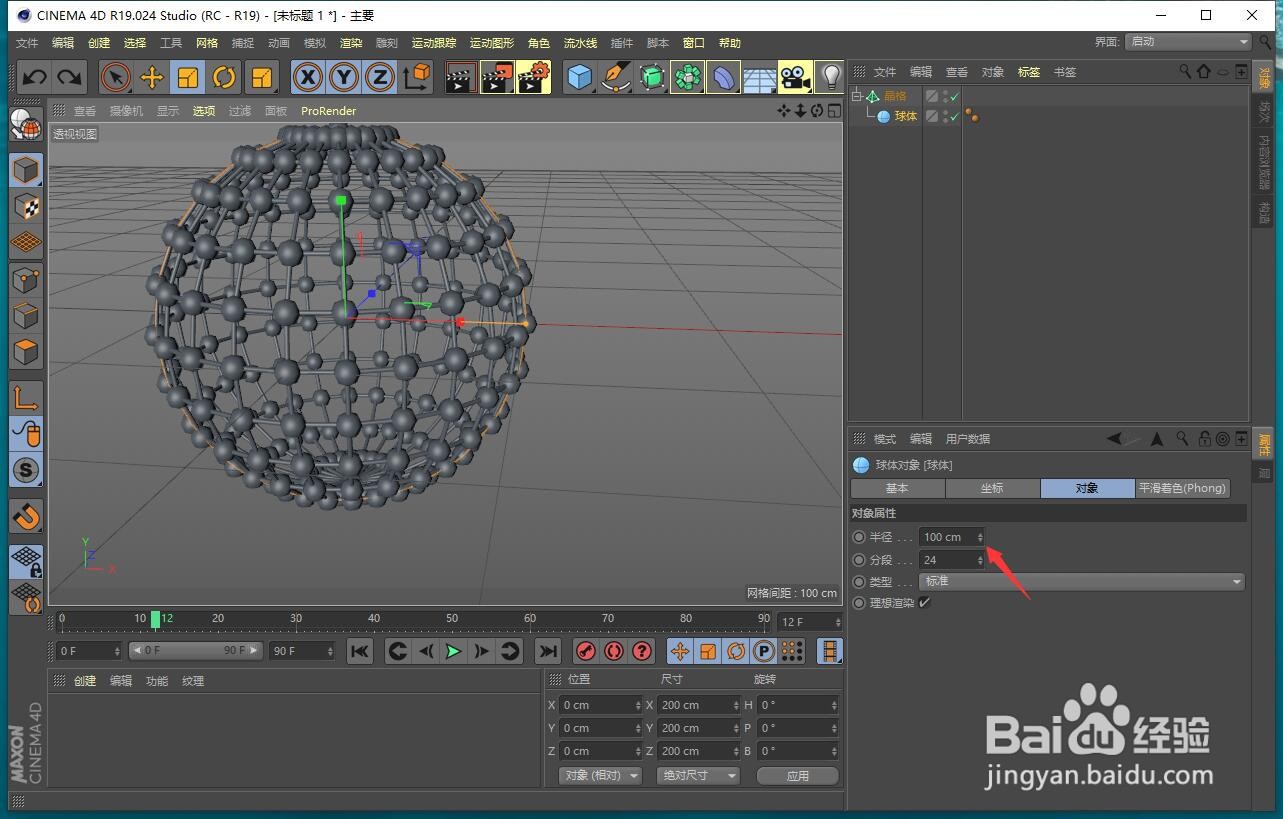Switch to Texture mode icon
Viewport: 1283px width, 819px height.
pyautogui.click(x=26, y=207)
